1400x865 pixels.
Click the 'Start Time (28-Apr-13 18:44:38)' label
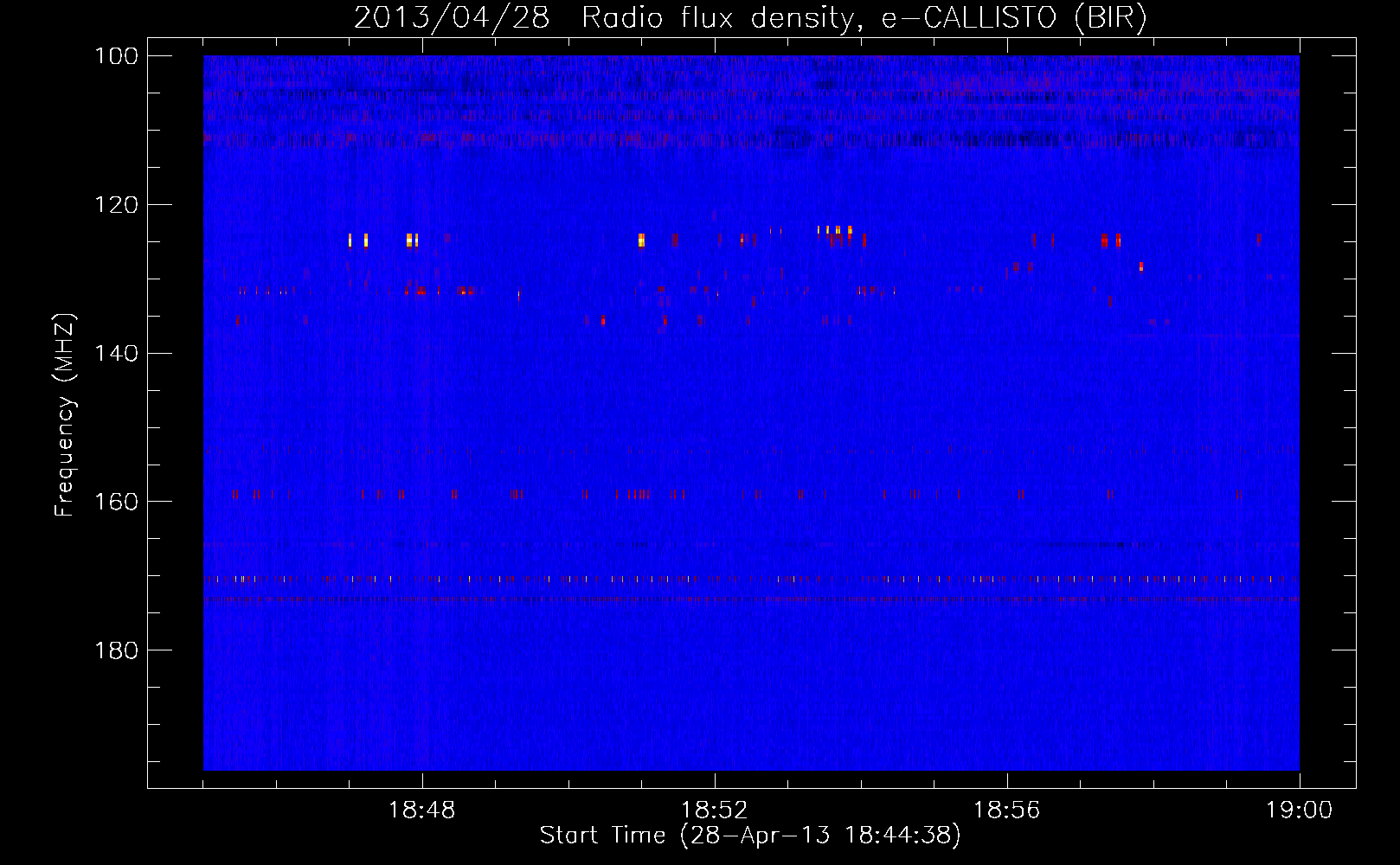pyautogui.click(x=750, y=836)
